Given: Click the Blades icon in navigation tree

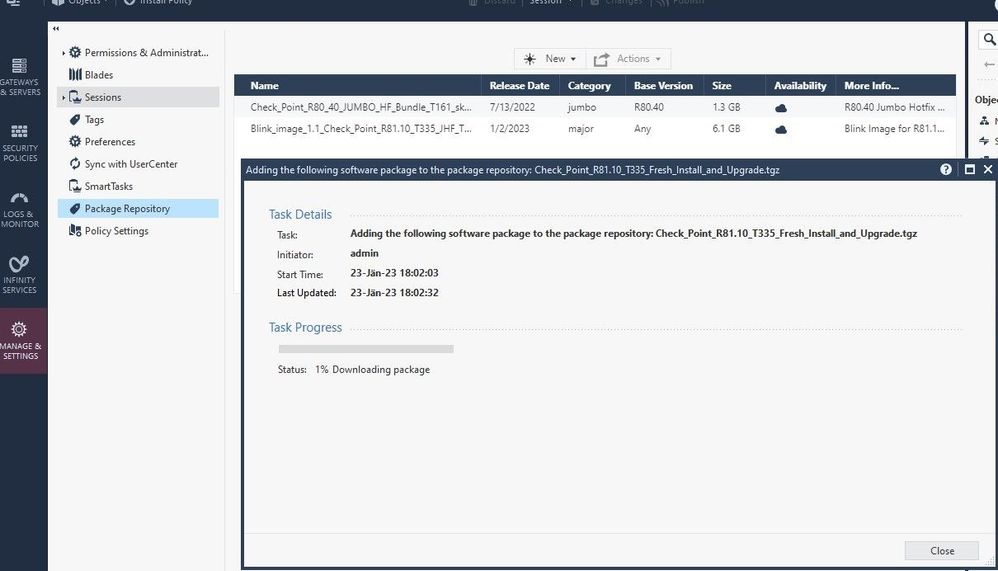Looking at the screenshot, I should (75, 74).
